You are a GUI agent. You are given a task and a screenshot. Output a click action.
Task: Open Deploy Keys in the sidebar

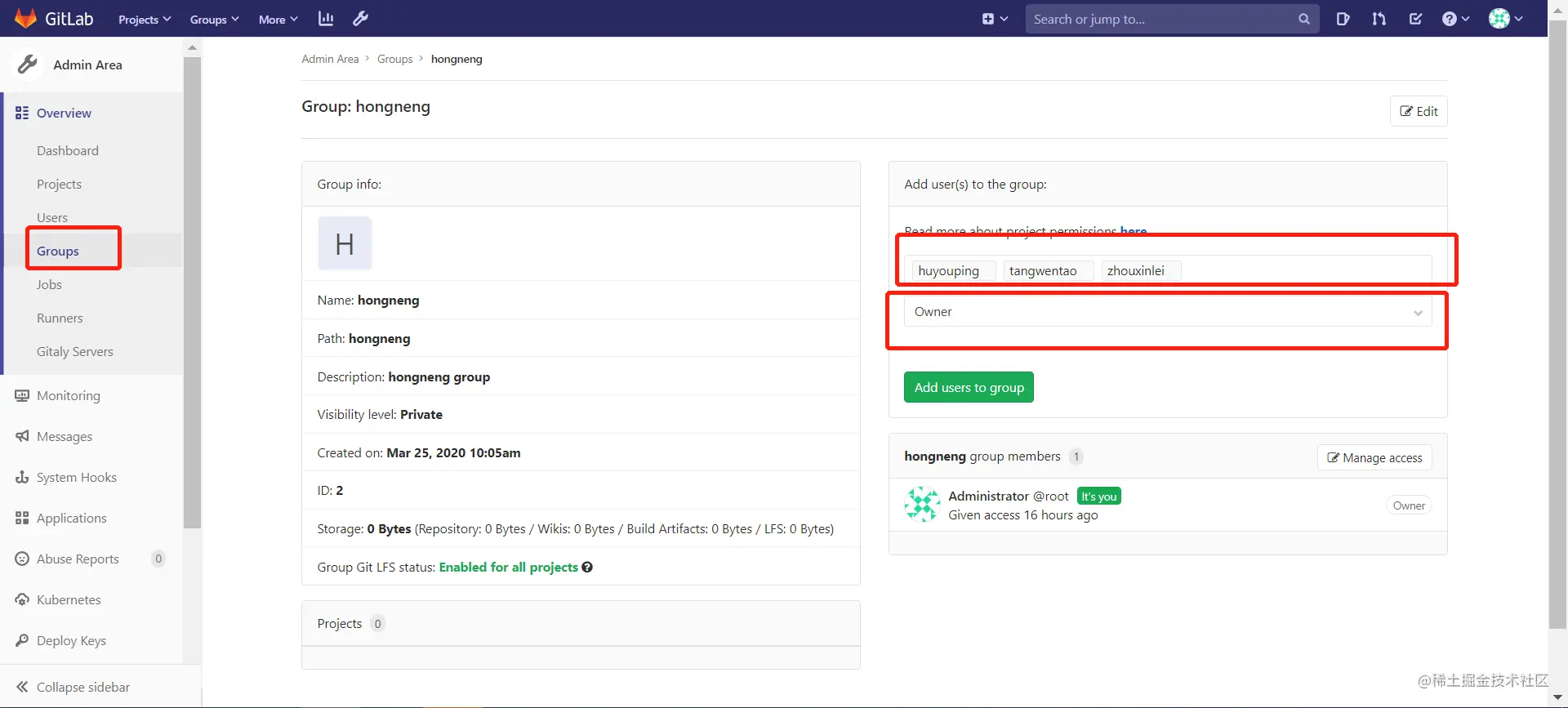pyautogui.click(x=71, y=640)
